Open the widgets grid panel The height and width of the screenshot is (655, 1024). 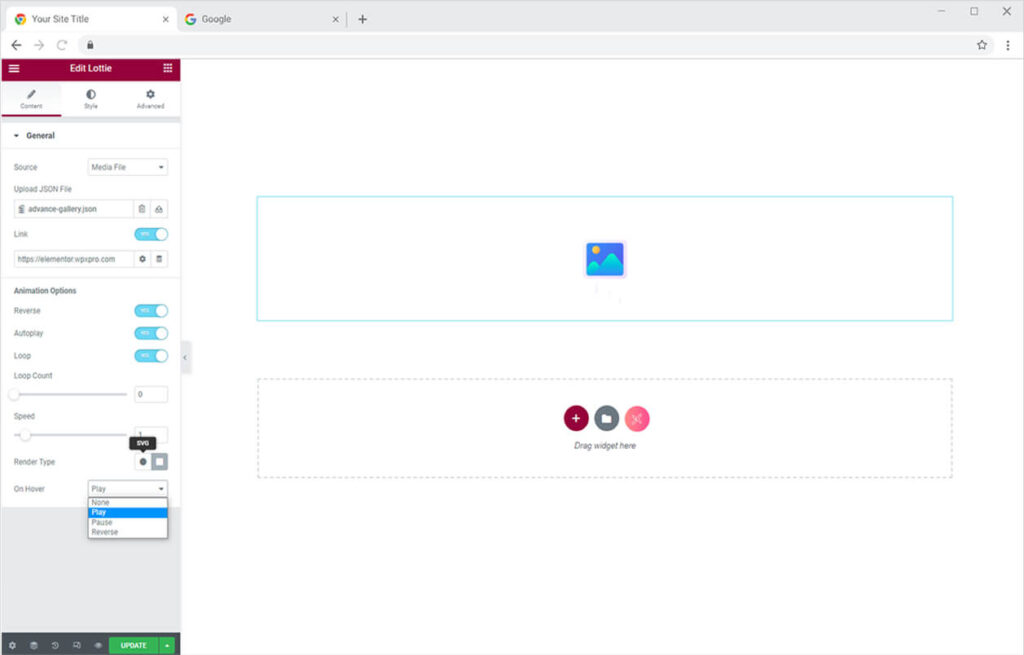point(167,68)
